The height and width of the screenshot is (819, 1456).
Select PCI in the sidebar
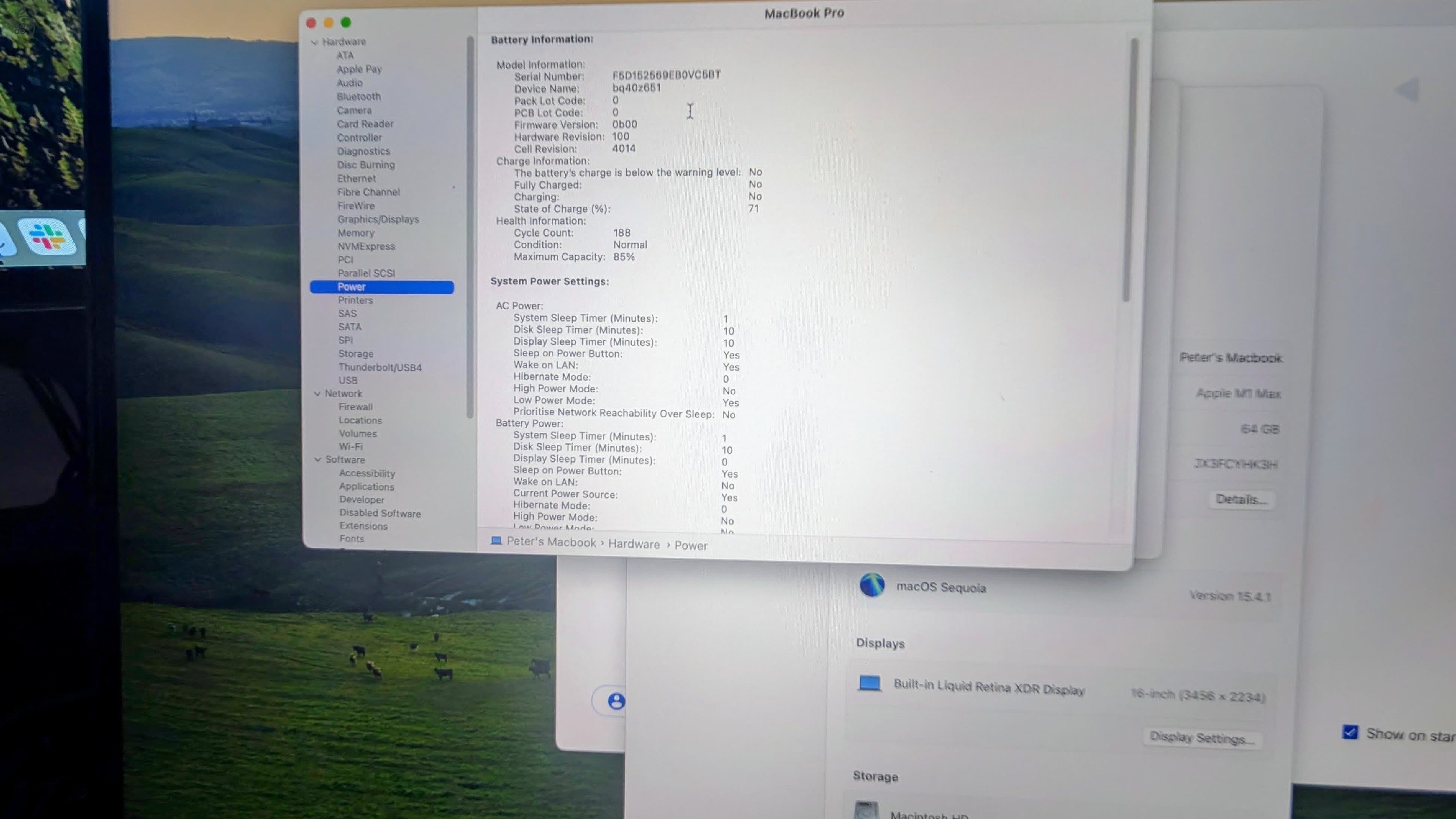coord(346,260)
